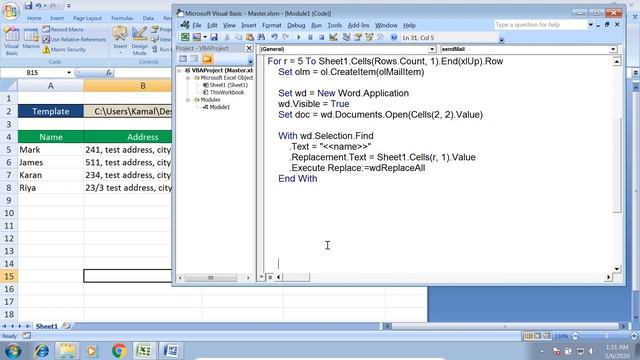Open the Tools menu in Visual Basic editor

335,25
